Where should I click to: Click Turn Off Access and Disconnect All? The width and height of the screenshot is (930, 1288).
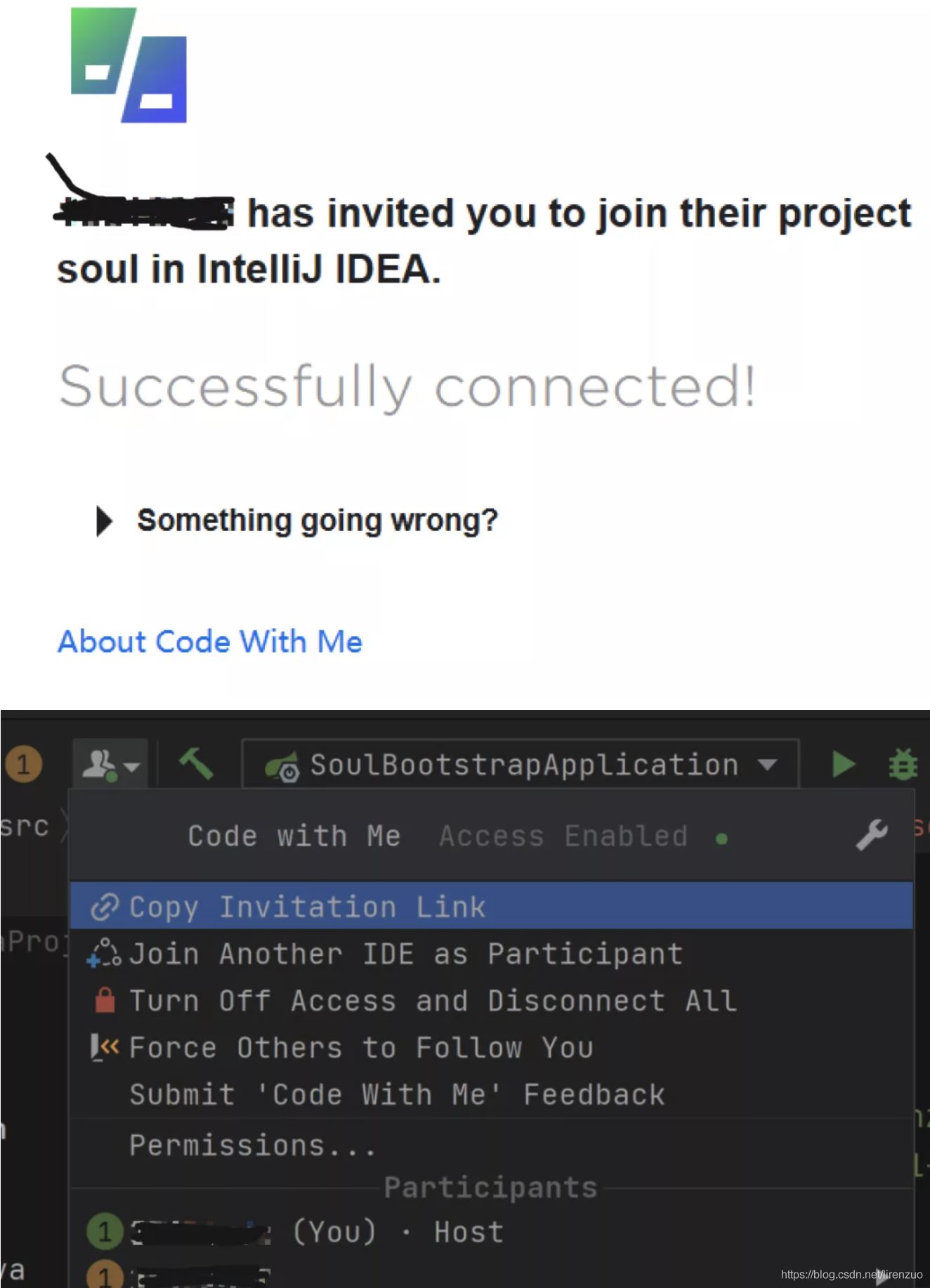point(431,1000)
